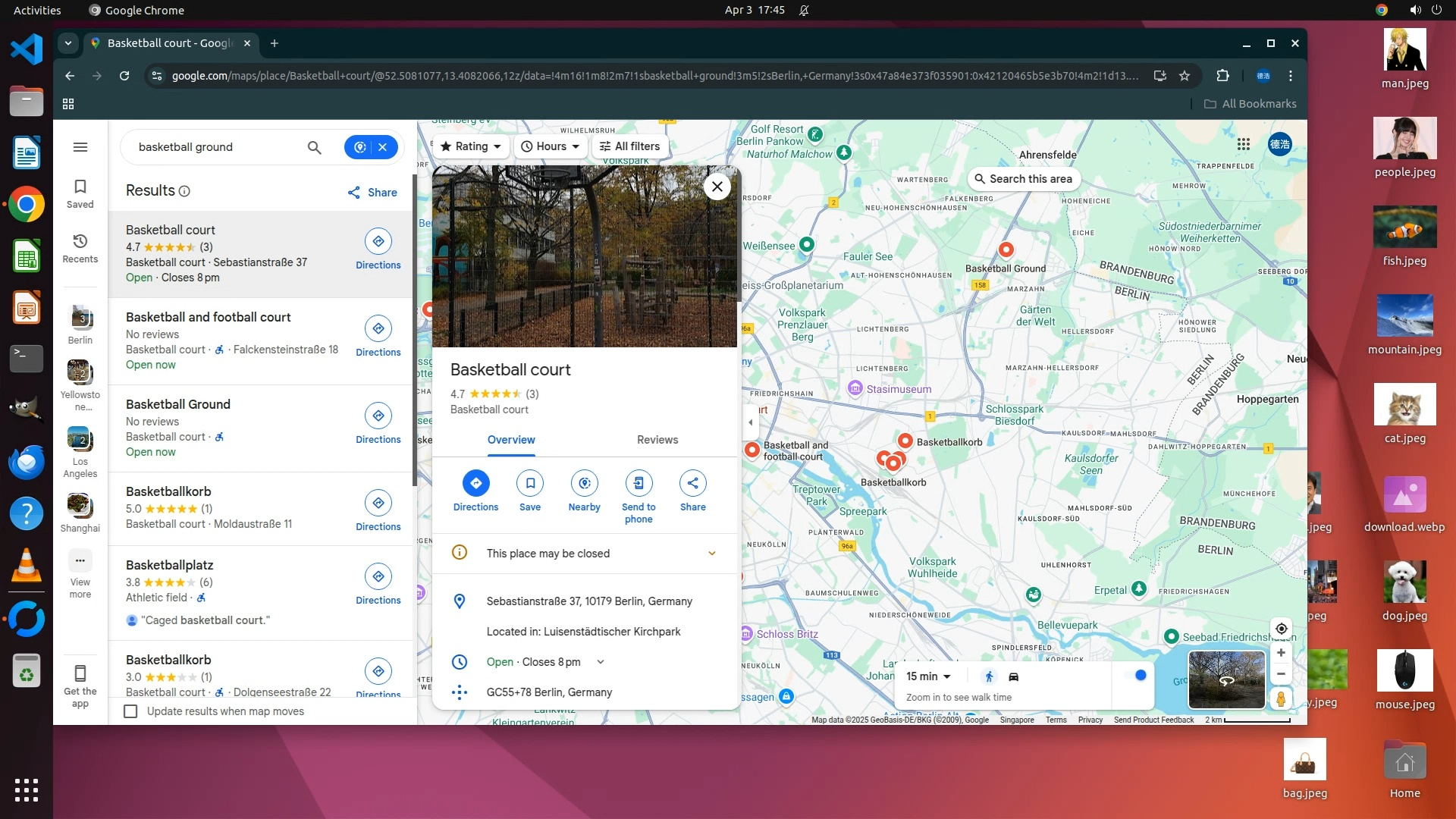Viewport: 1456px width, 819px height.
Task: Click the Search this area button
Action: pyautogui.click(x=1023, y=179)
